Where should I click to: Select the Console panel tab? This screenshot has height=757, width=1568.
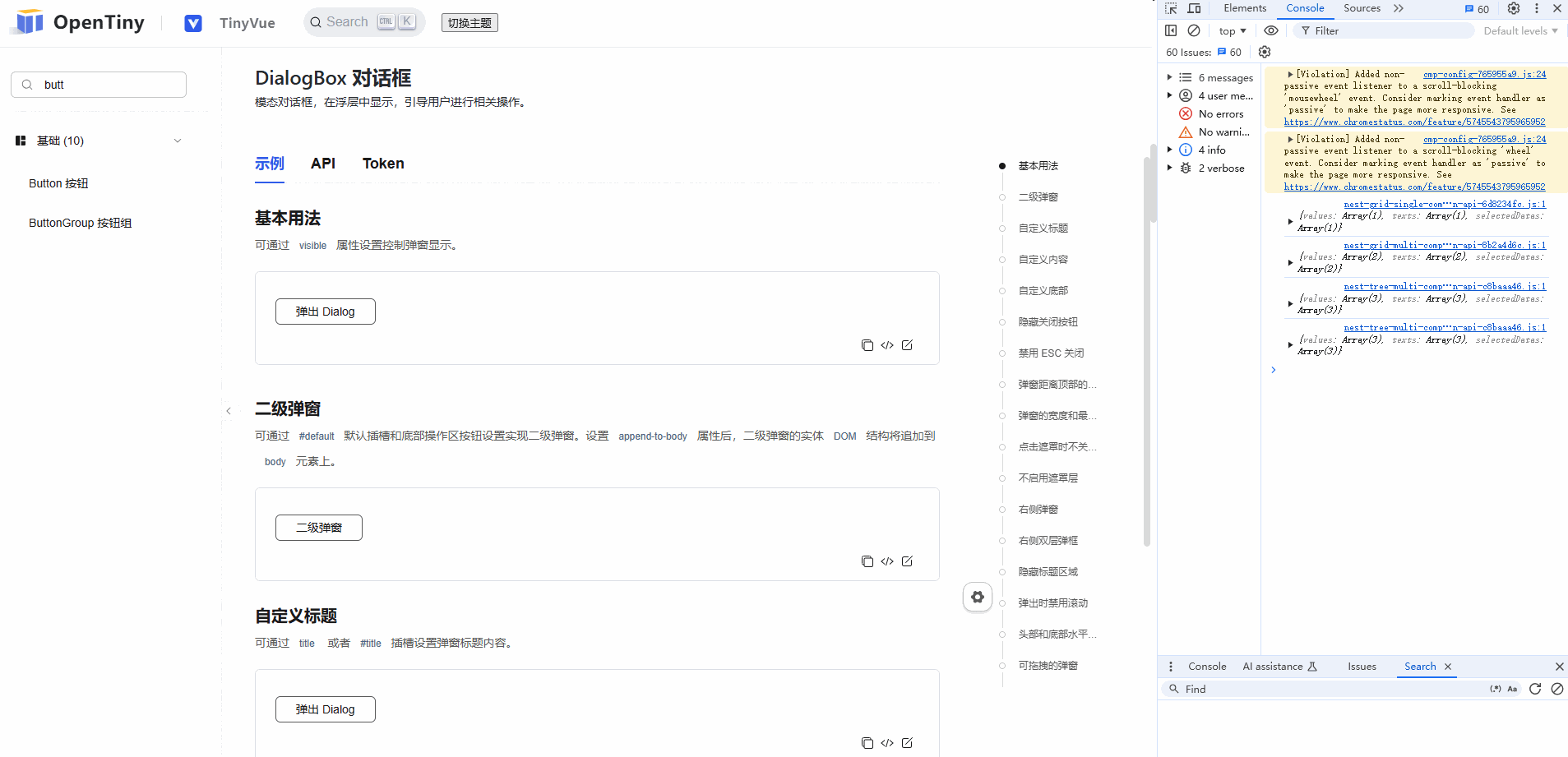[1305, 8]
